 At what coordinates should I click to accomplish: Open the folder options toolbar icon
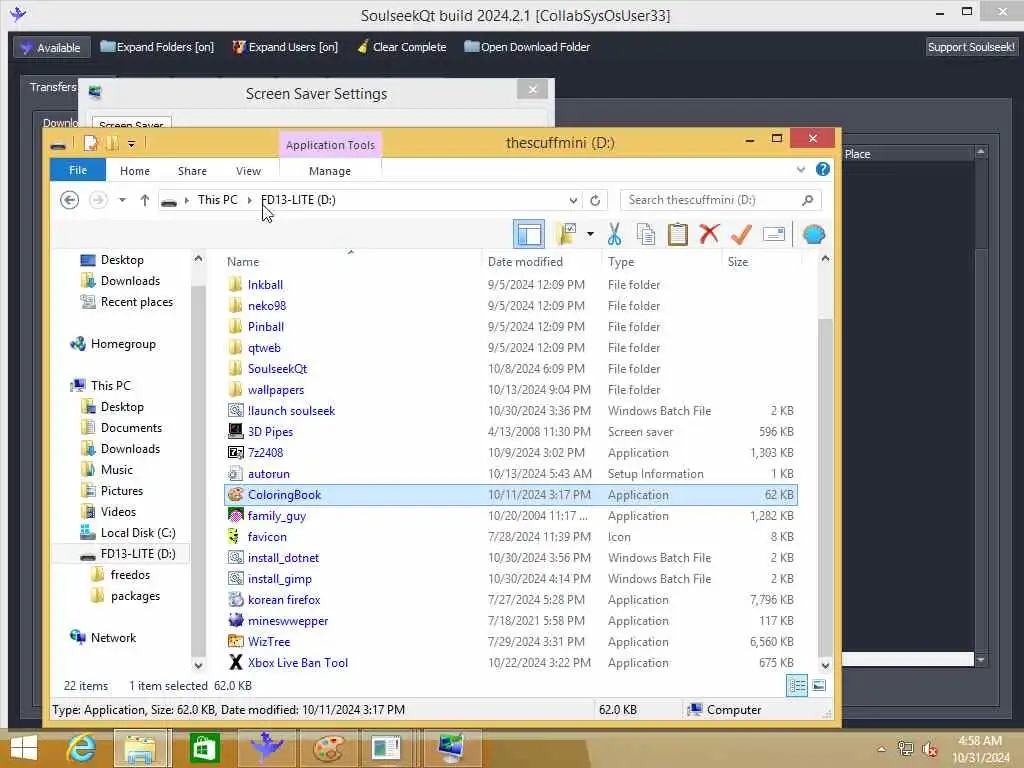coord(566,234)
